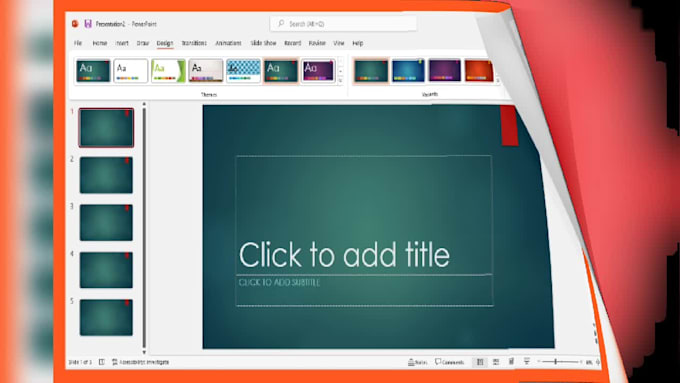
Task: Click the spell check book icon in status bar
Action: point(102,362)
